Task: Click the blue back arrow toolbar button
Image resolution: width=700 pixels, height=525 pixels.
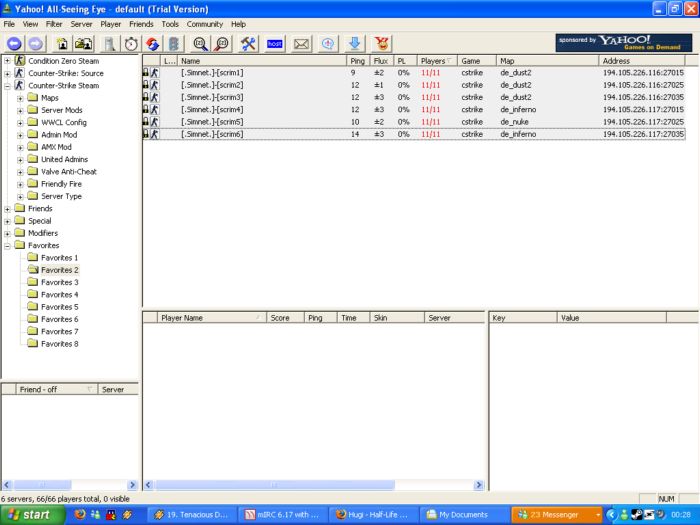Action: click(x=14, y=44)
